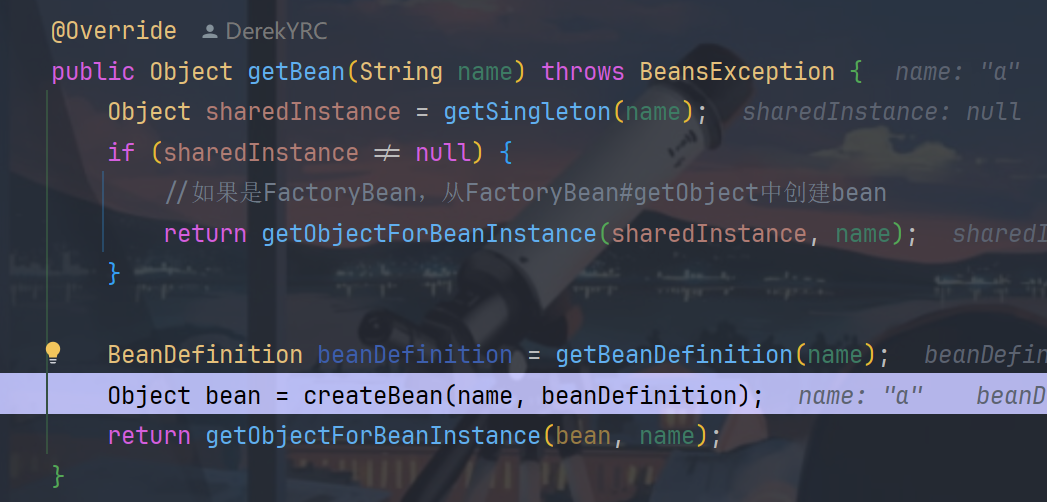Click getObjectForBeanInstance(sharedInstance, name) call
Image resolution: width=1047 pixels, height=502 pixels.
point(583,234)
